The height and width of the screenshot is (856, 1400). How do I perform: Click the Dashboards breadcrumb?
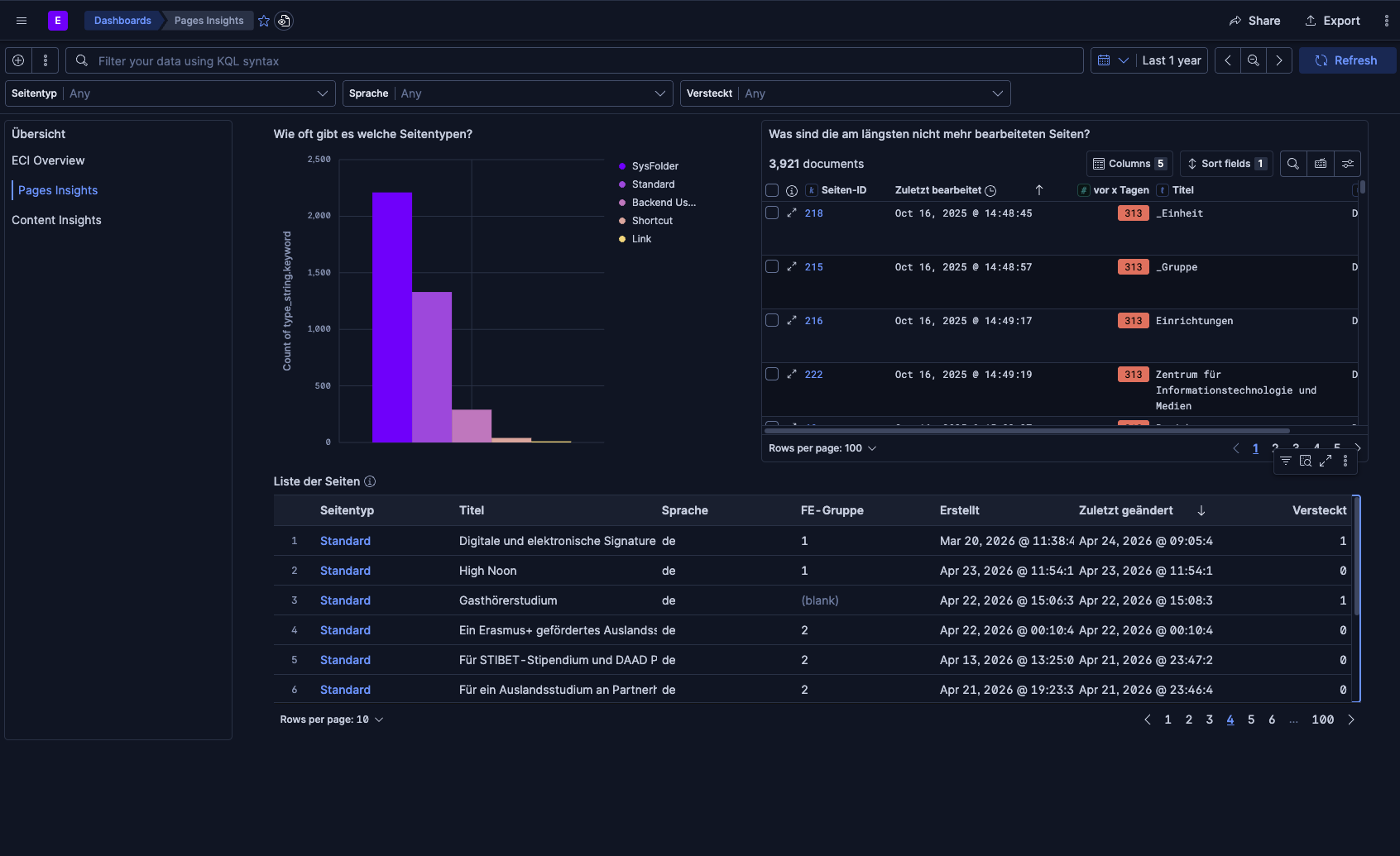[122, 21]
